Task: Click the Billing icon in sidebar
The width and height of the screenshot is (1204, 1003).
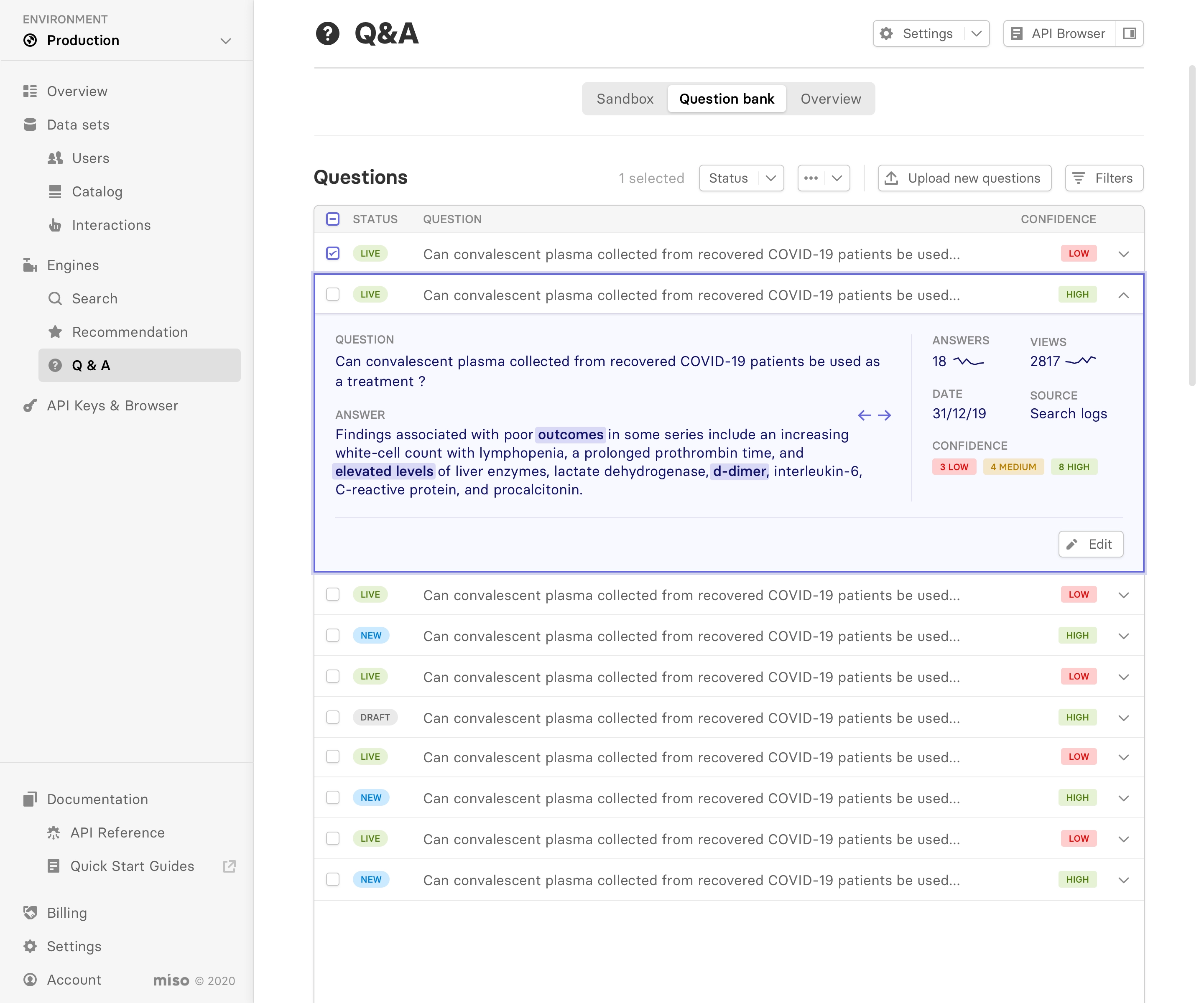Action: click(x=30, y=912)
